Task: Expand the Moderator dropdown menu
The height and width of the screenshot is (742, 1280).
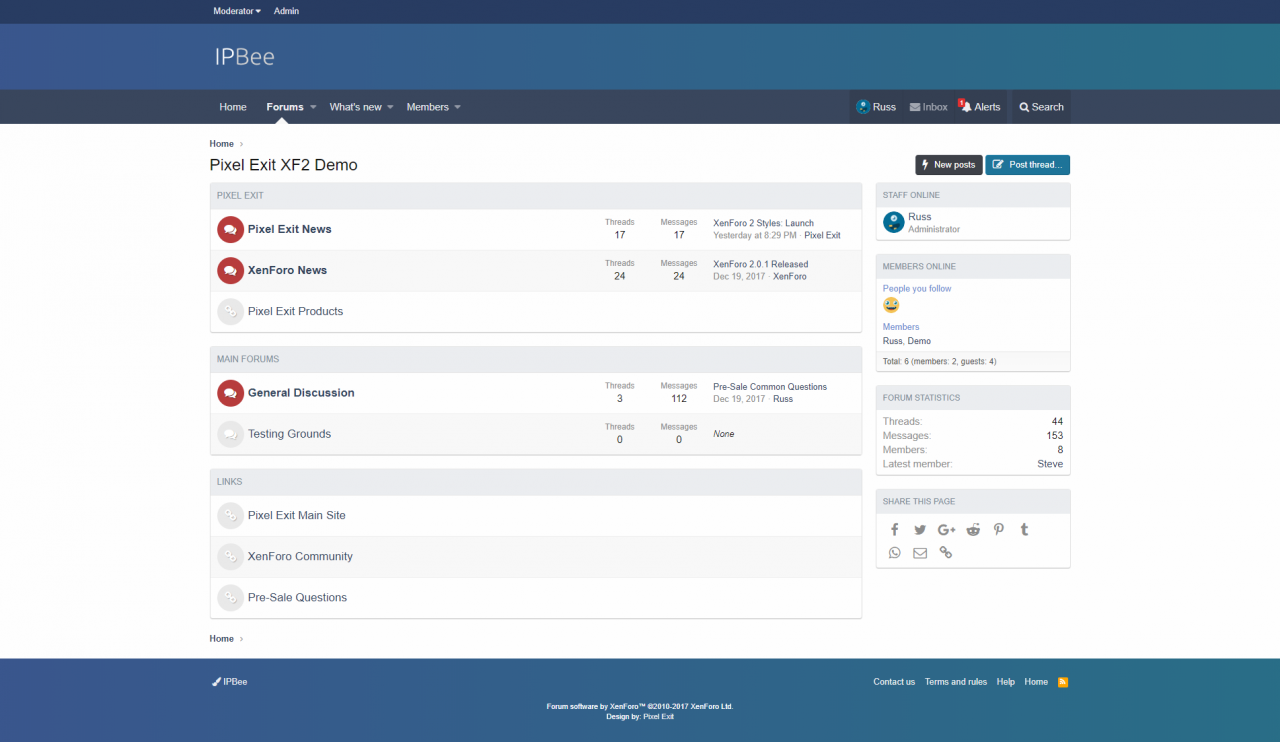Action: (237, 11)
